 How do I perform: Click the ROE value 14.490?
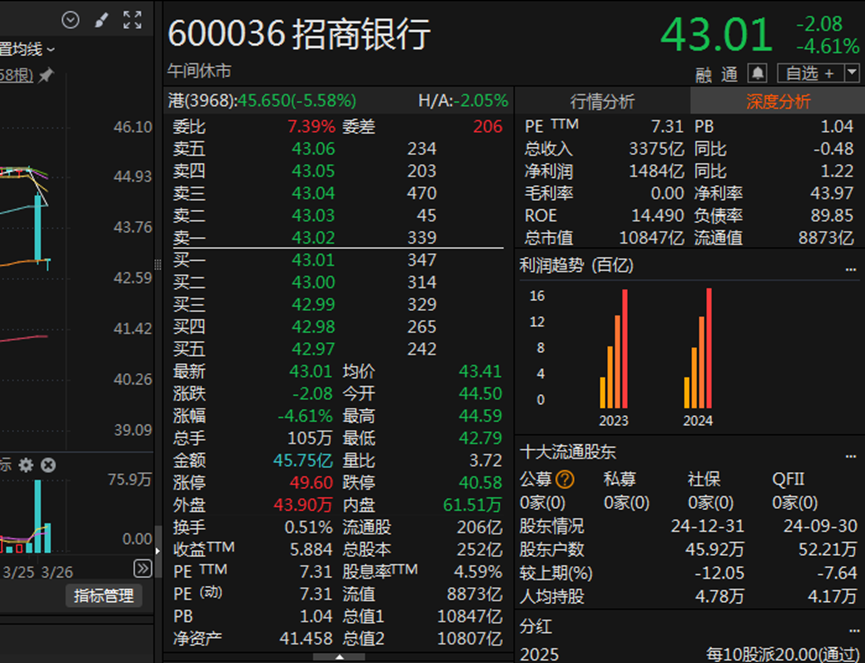(658, 215)
